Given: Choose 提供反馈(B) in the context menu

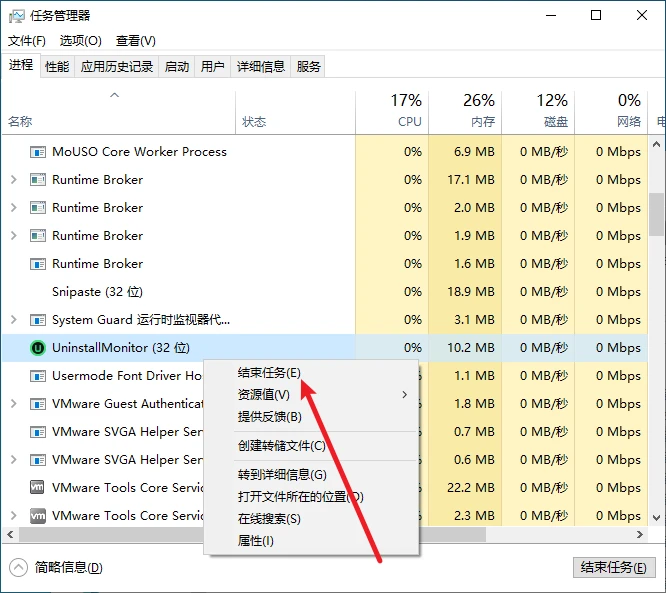Looking at the screenshot, I should click(311, 417).
